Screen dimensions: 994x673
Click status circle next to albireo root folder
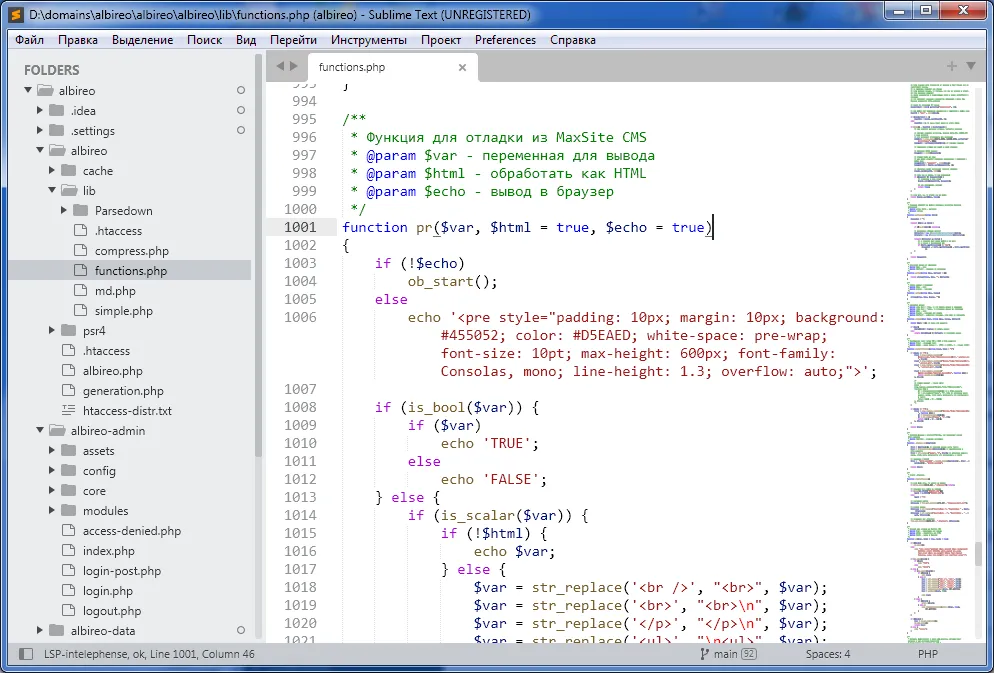coord(240,91)
